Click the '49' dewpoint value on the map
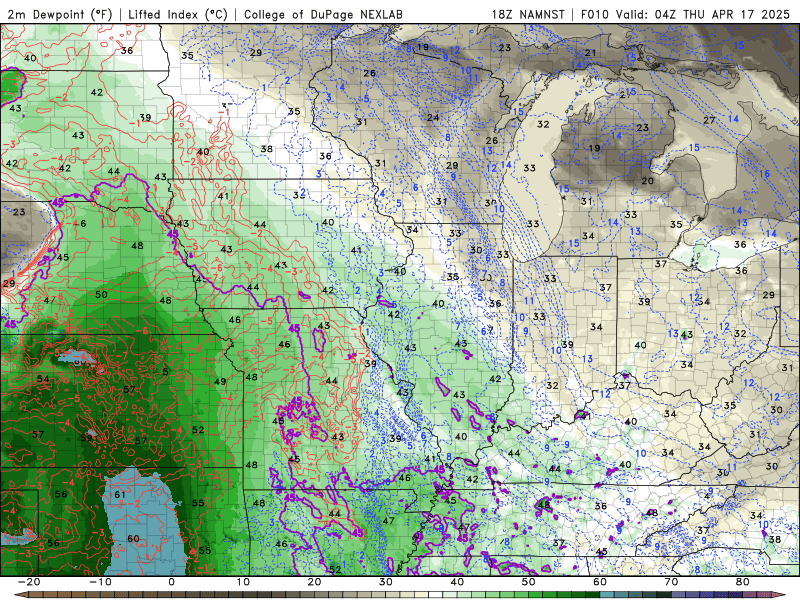This screenshot has height=600, width=800. pos(220,382)
